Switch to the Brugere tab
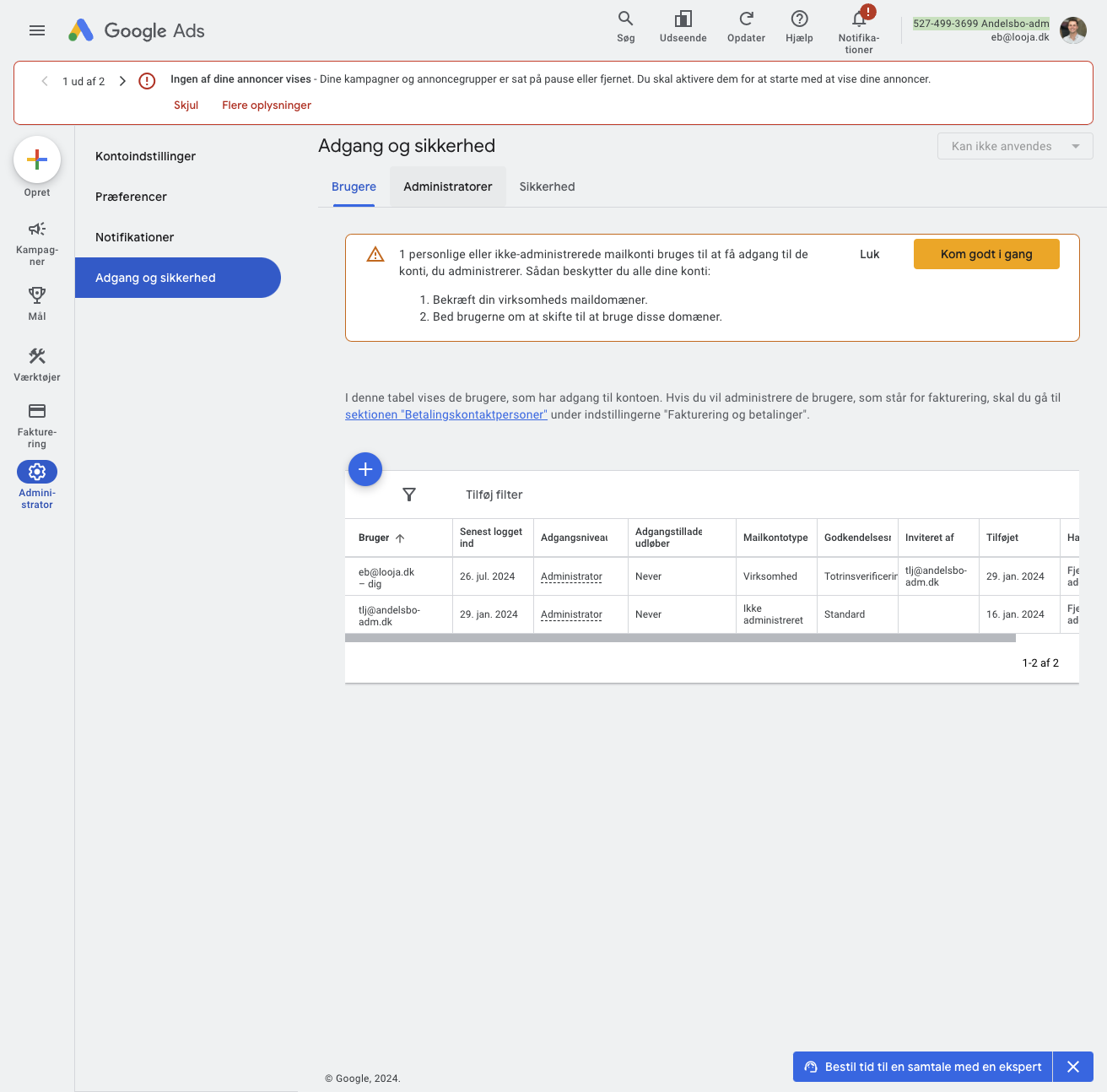 (x=354, y=187)
